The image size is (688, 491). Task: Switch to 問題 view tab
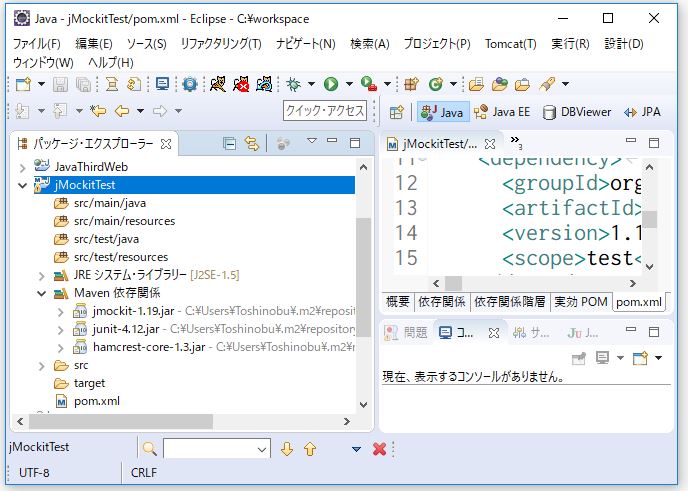[406, 333]
